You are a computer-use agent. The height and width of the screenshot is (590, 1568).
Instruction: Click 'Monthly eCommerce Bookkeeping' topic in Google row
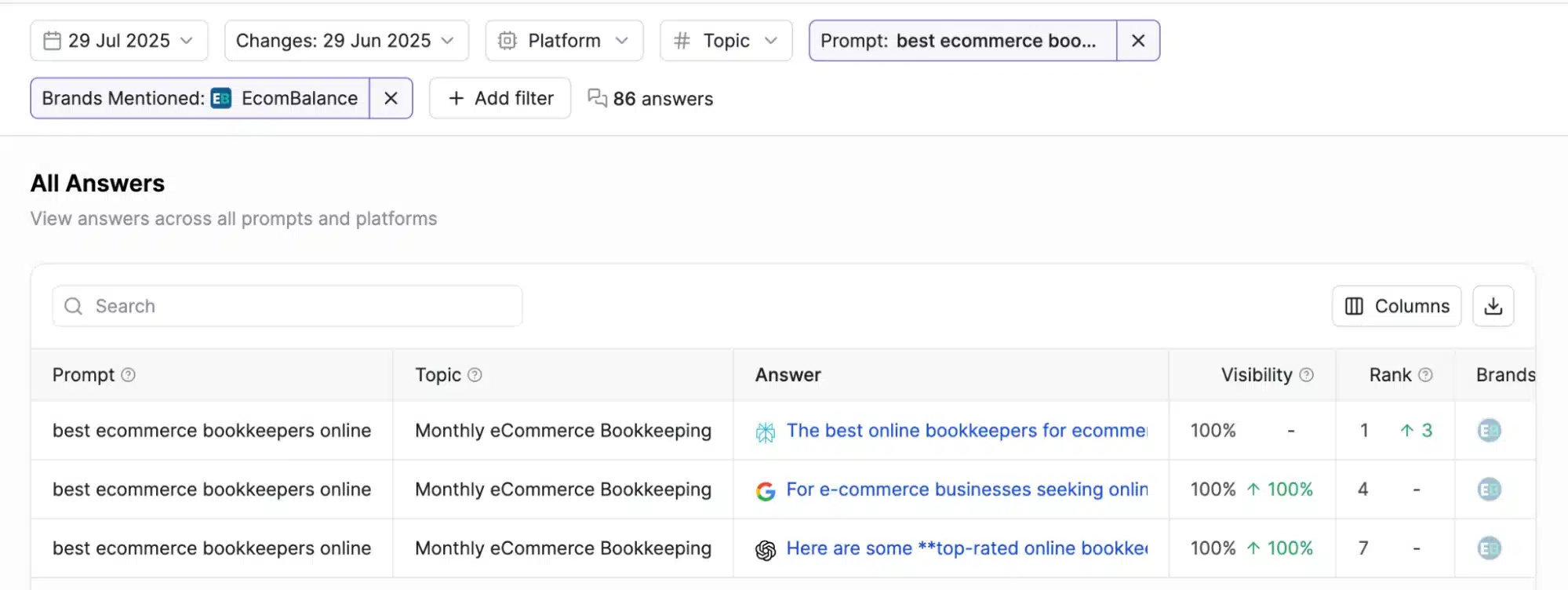coord(563,490)
